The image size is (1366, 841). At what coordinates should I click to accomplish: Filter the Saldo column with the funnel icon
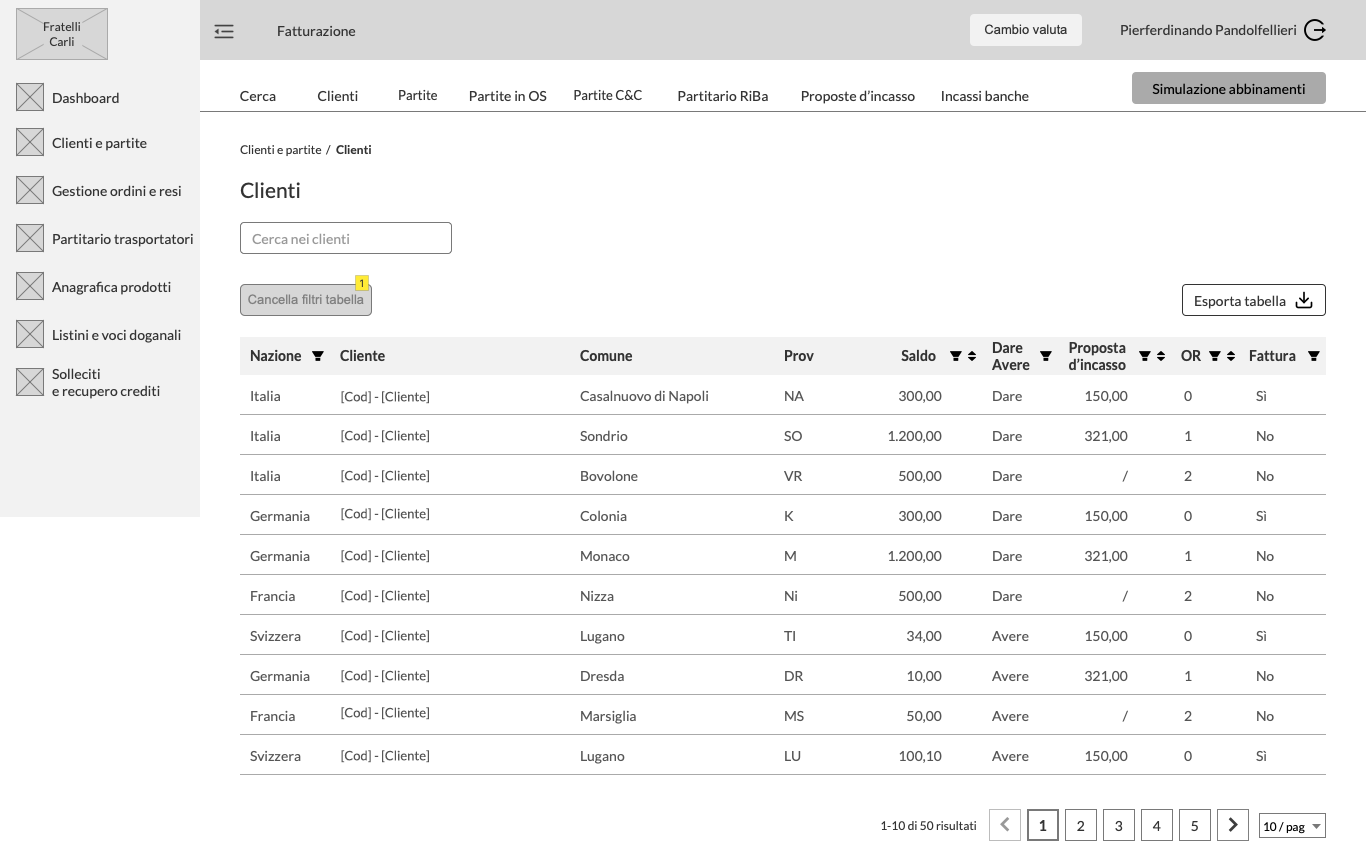(955, 356)
